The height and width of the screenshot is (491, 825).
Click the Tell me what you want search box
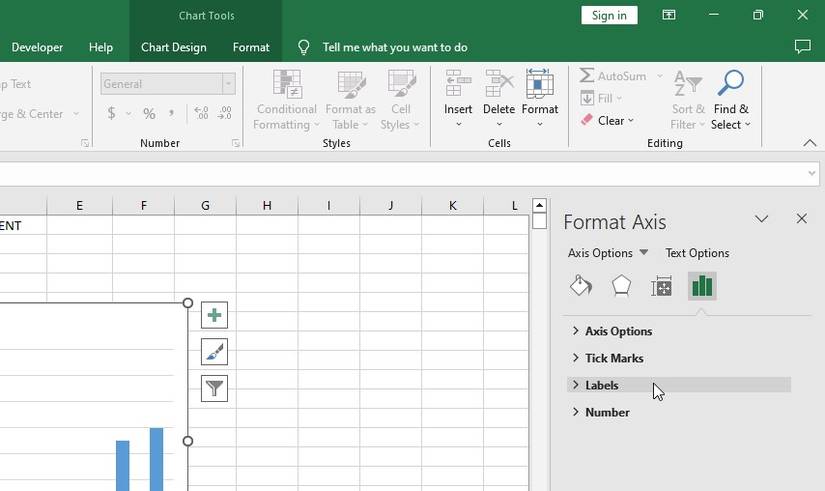[x=394, y=47]
